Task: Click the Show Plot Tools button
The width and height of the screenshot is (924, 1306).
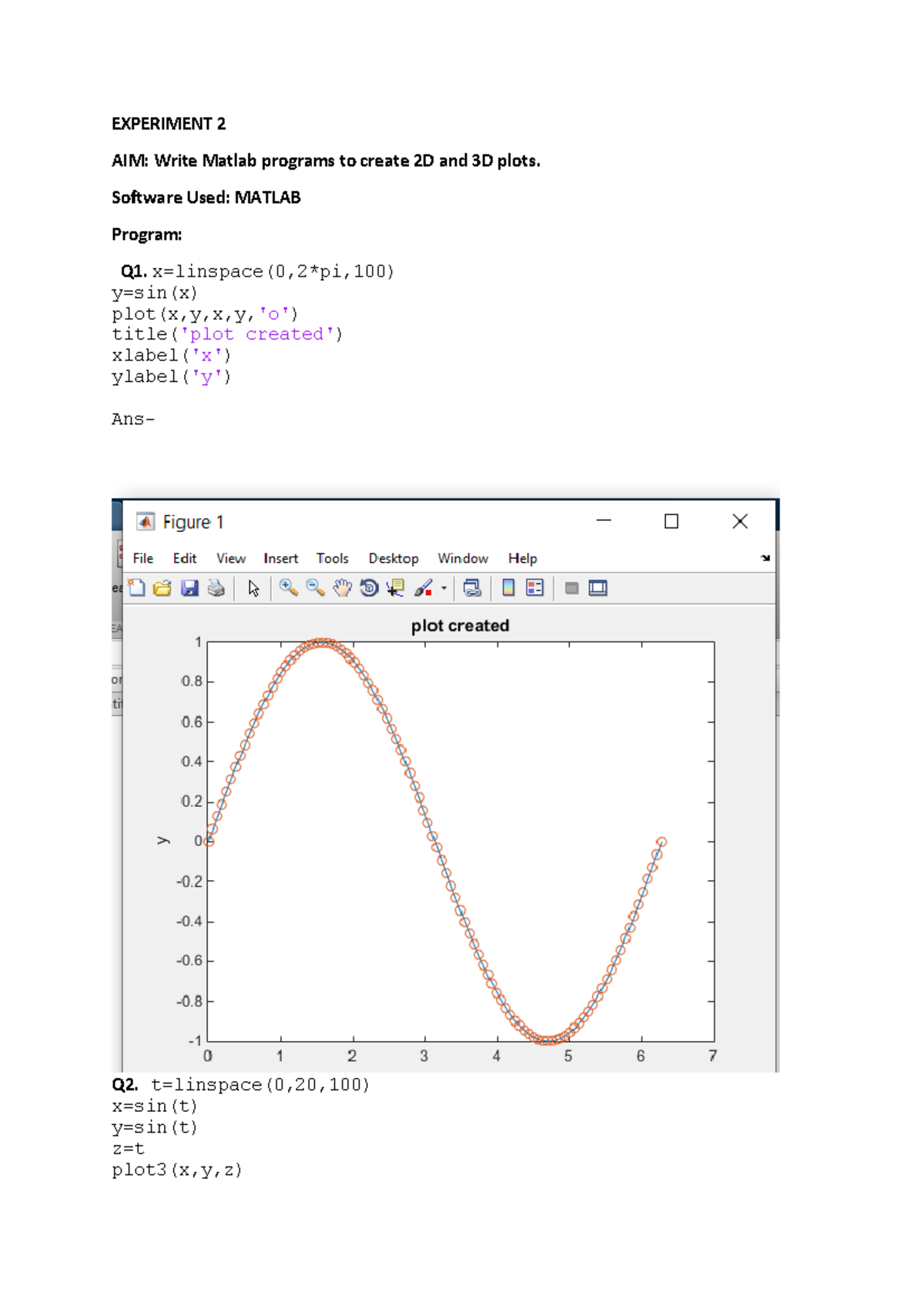Action: [598, 588]
